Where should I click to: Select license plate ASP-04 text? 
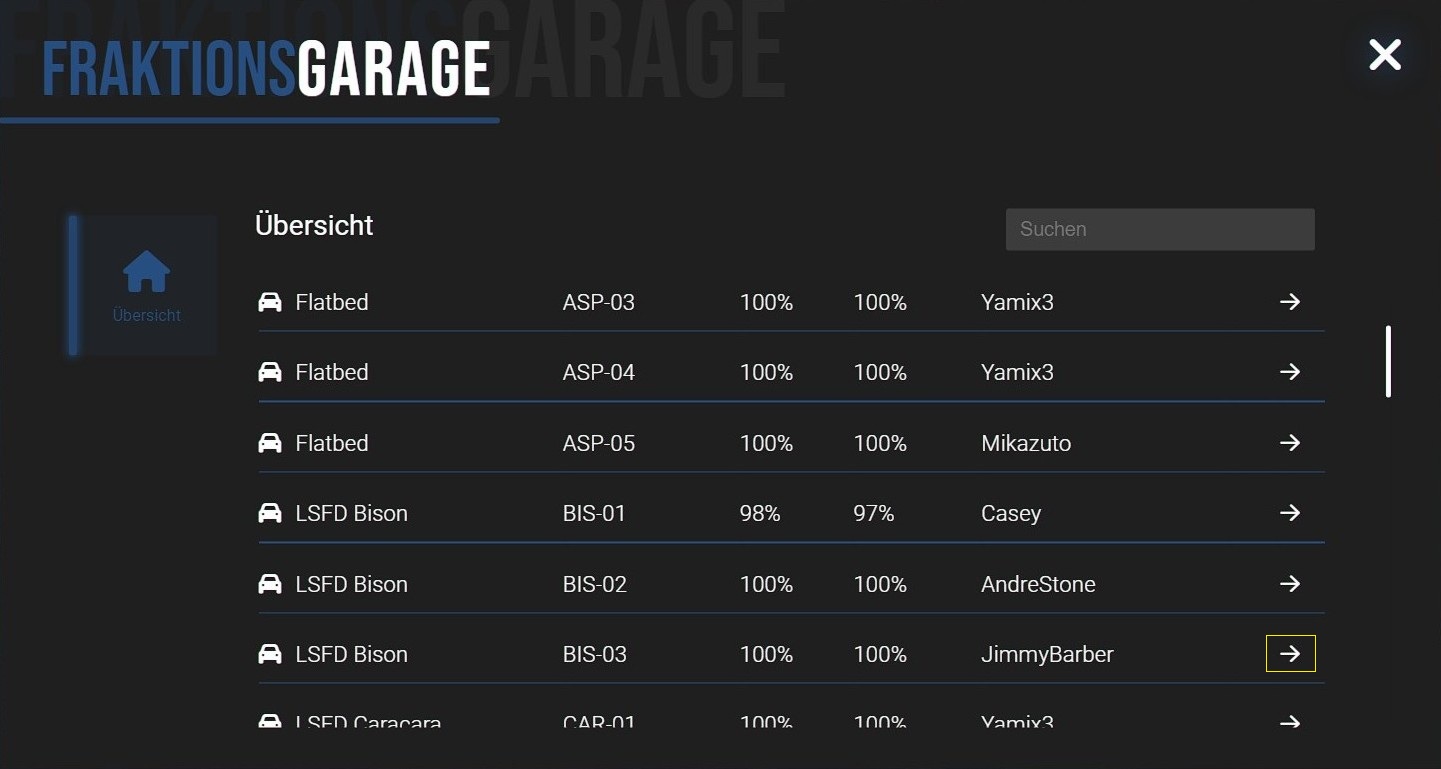(598, 372)
